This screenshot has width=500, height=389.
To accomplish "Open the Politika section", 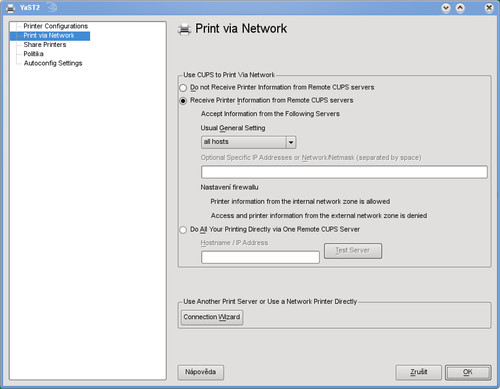I will [x=33, y=54].
